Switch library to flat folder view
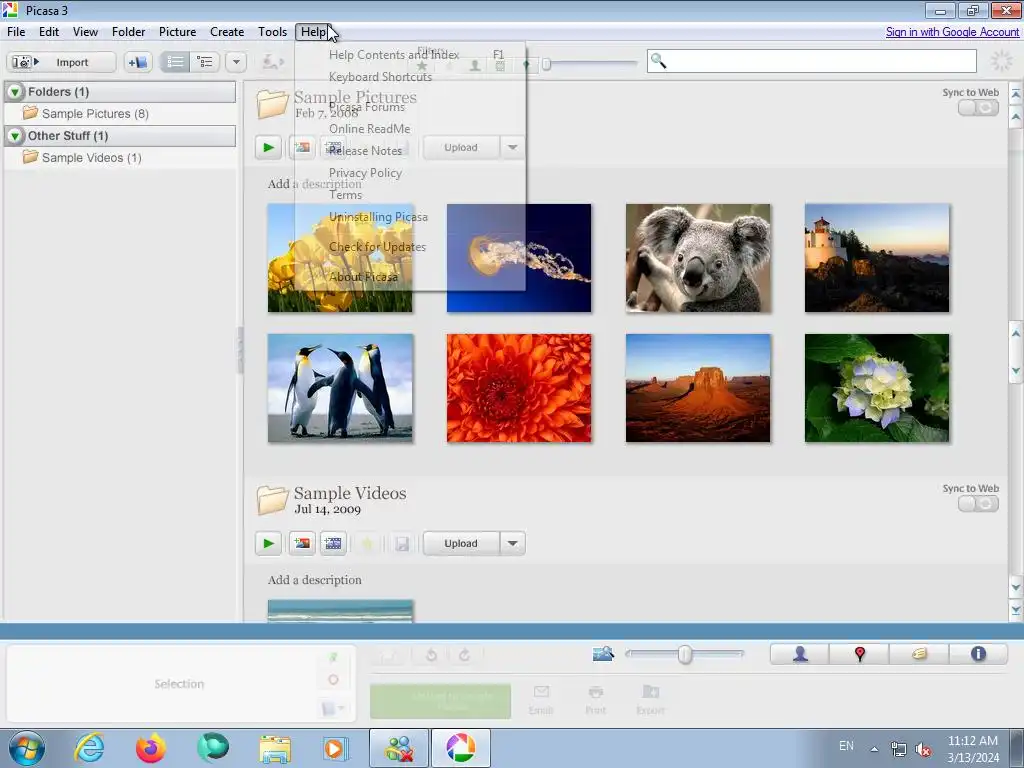1024x768 pixels. (175, 62)
